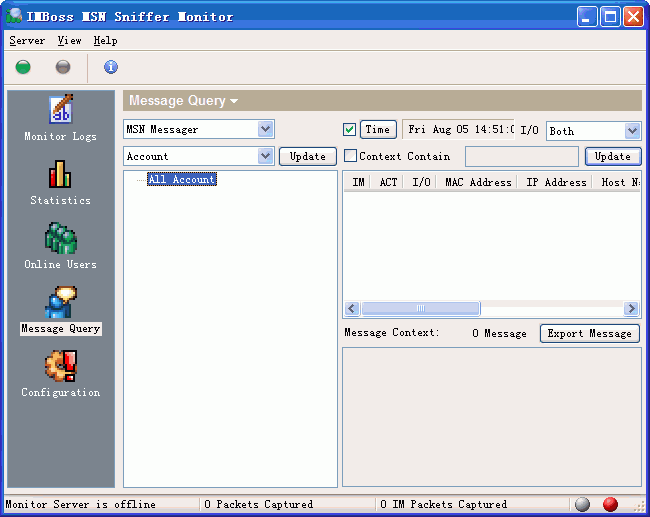Click '0 Packets Captured' status text
The height and width of the screenshot is (517, 650).
pos(258,504)
